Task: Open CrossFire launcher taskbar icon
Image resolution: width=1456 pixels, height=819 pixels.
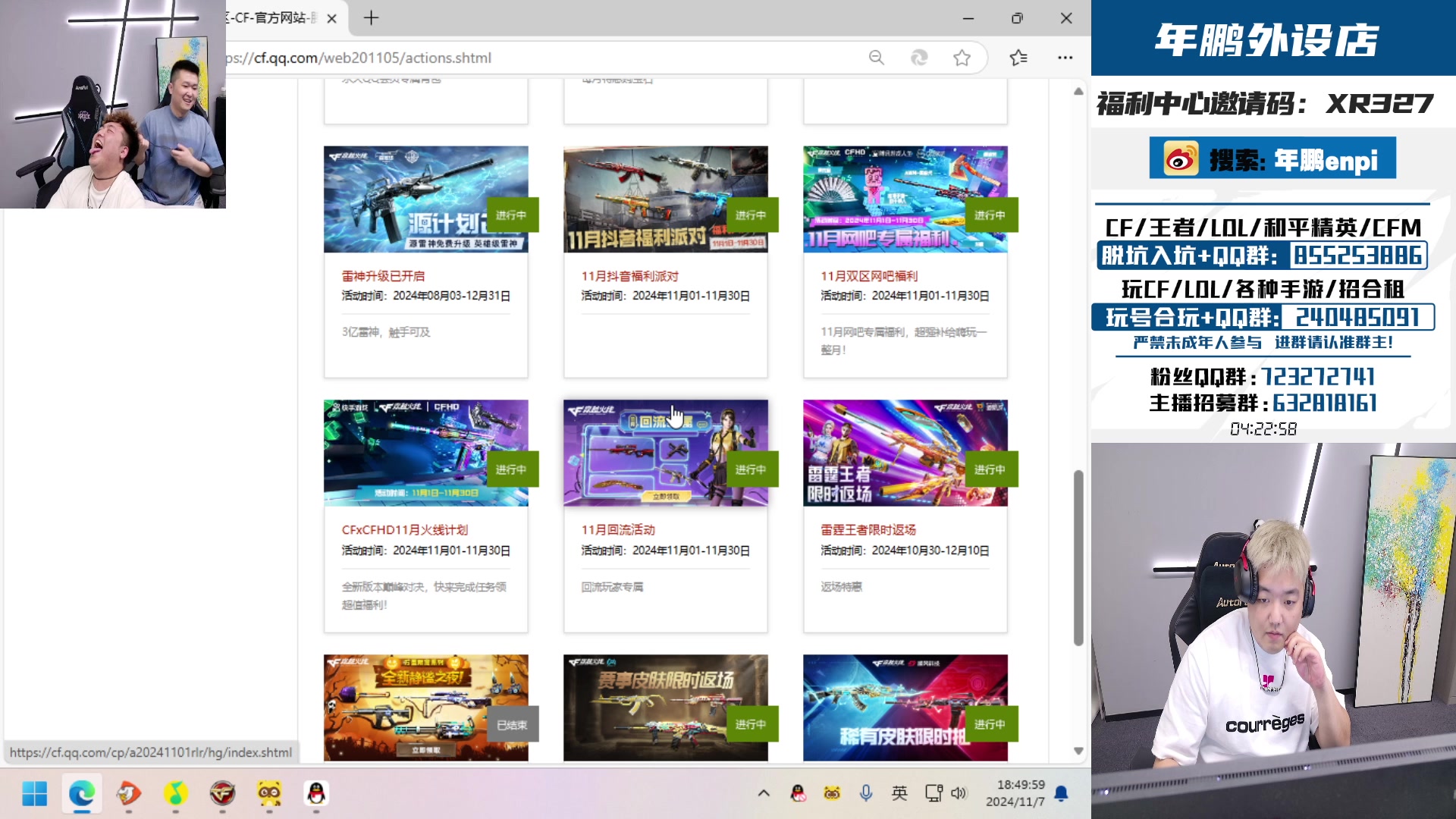Action: [x=222, y=794]
